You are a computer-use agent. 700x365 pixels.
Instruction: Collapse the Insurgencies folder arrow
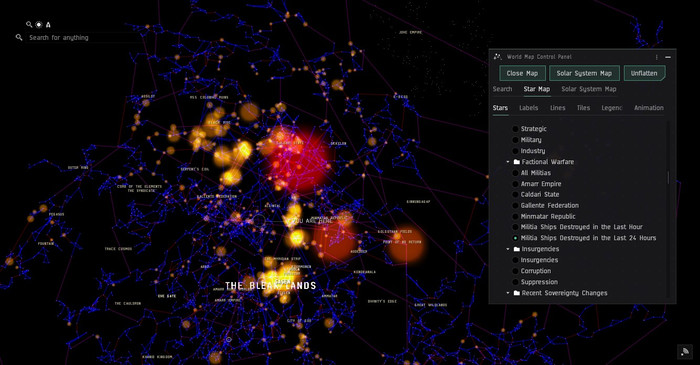[x=508, y=249]
